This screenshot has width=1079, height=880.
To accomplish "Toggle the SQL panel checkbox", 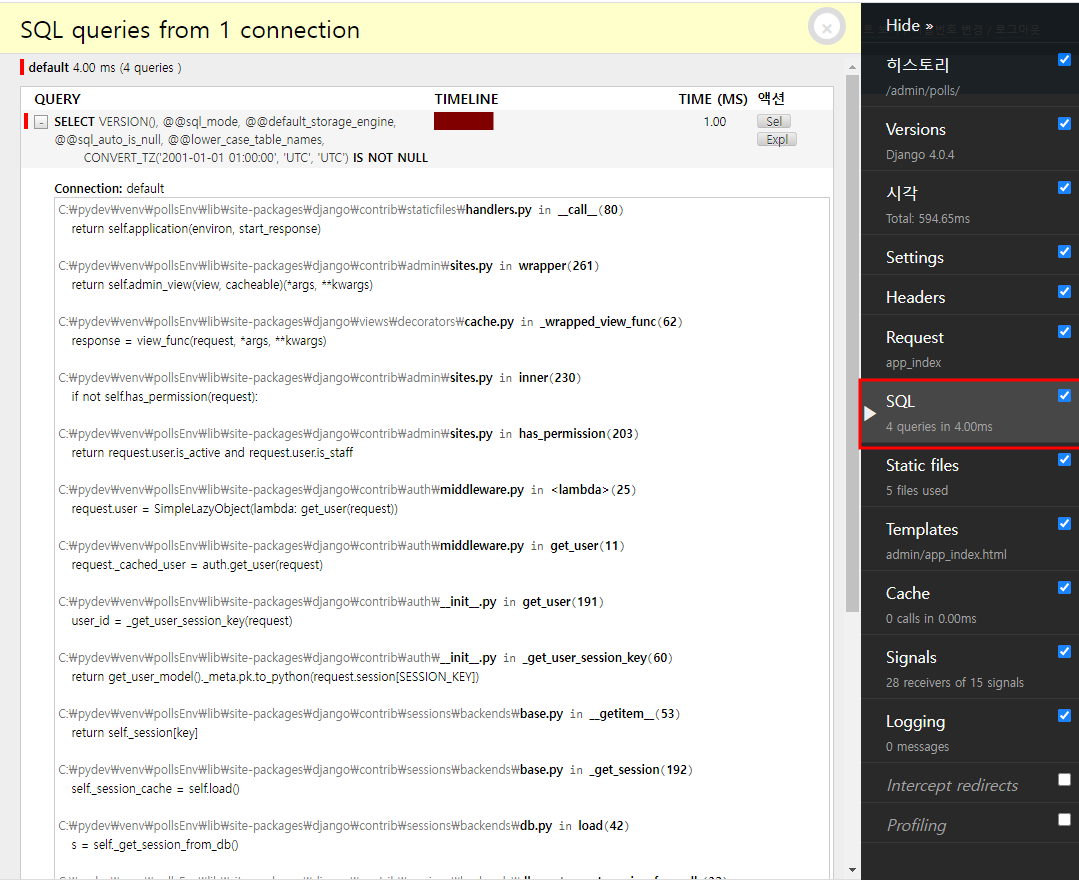I will coord(1064,396).
